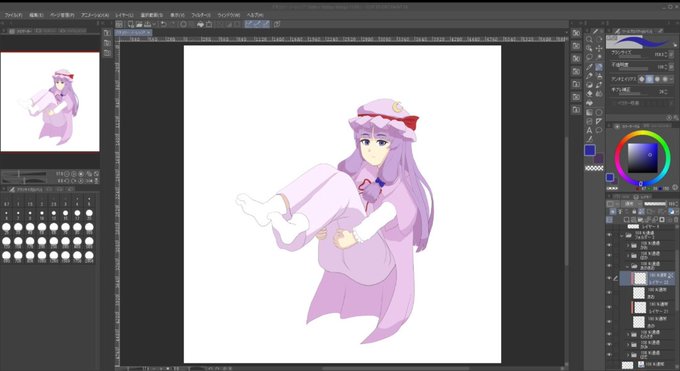The image size is (680, 371).
Task: Click the Delete layer trash icon
Action: (676, 220)
